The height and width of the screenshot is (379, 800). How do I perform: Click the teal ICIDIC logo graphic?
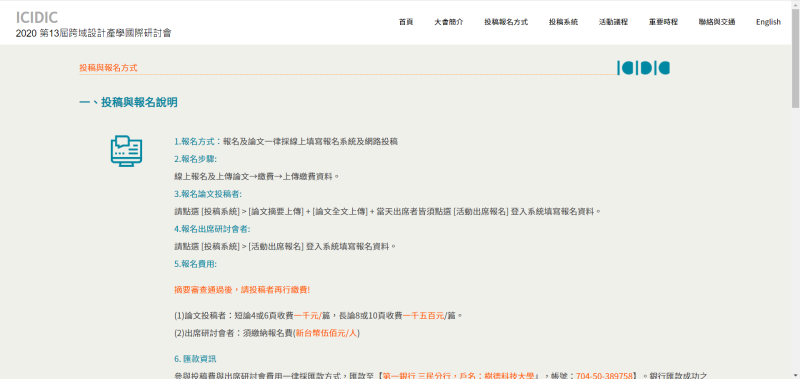pyautogui.click(x=643, y=68)
